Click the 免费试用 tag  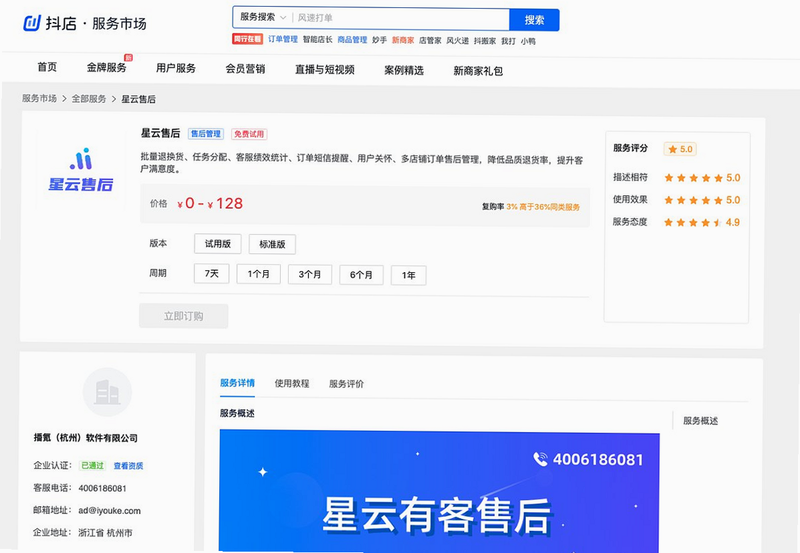(x=249, y=134)
